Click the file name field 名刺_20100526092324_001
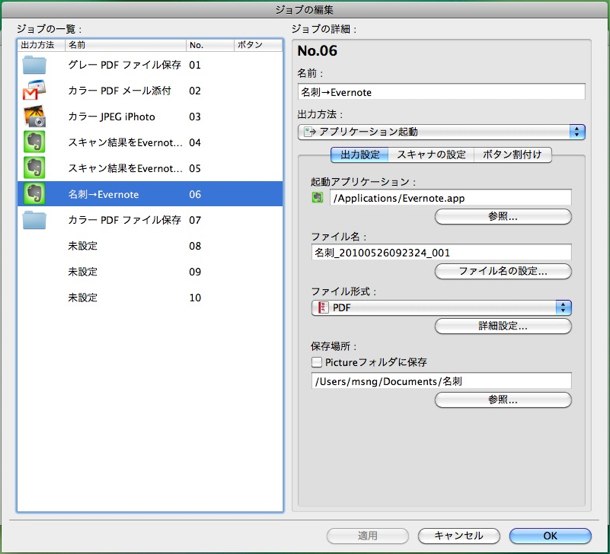Viewport: 610px width, 554px height. [442, 252]
